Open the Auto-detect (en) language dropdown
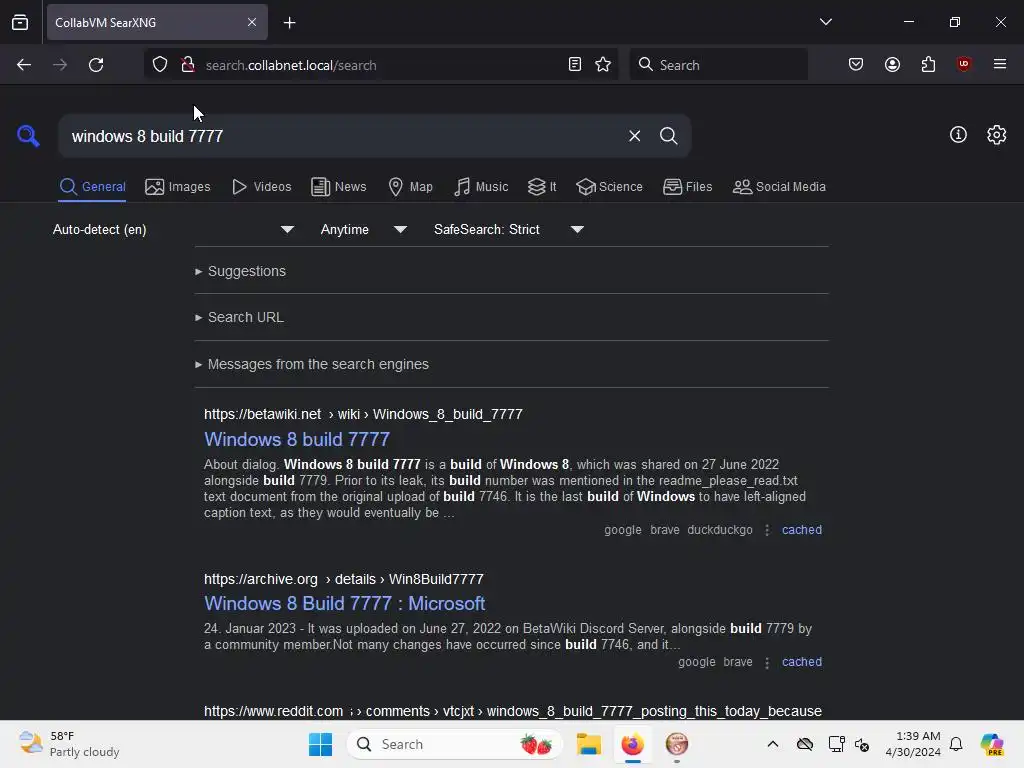Screen dimensions: 1024x768 click(x=173, y=230)
